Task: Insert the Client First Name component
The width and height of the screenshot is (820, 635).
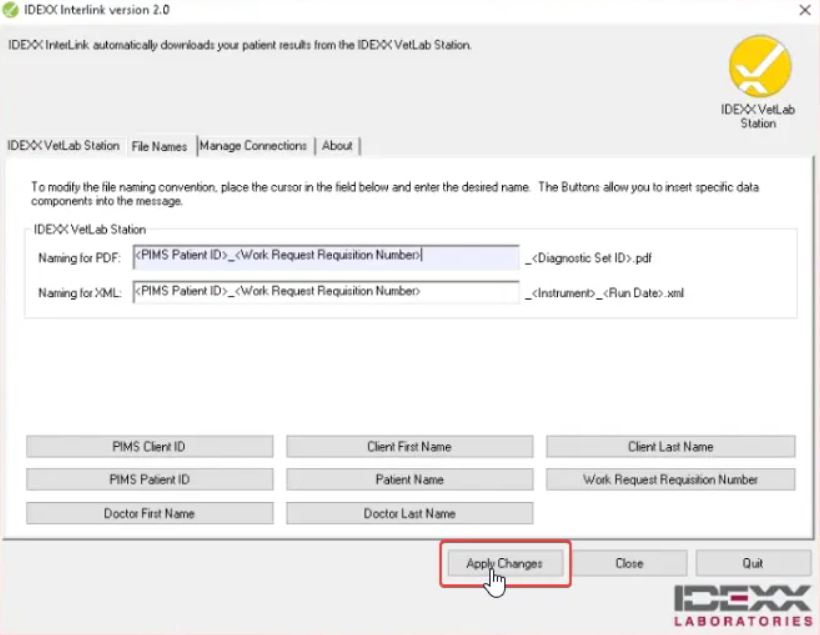Action: click(x=409, y=447)
